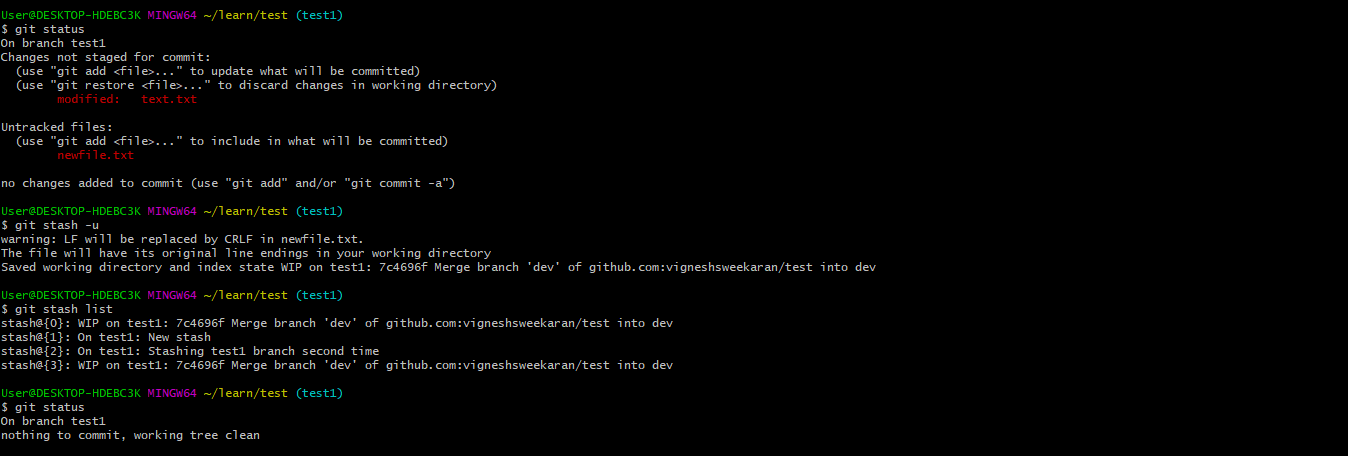Click 'nothing to commit, working tree clean' message
The width and height of the screenshot is (1348, 456).
click(130, 435)
